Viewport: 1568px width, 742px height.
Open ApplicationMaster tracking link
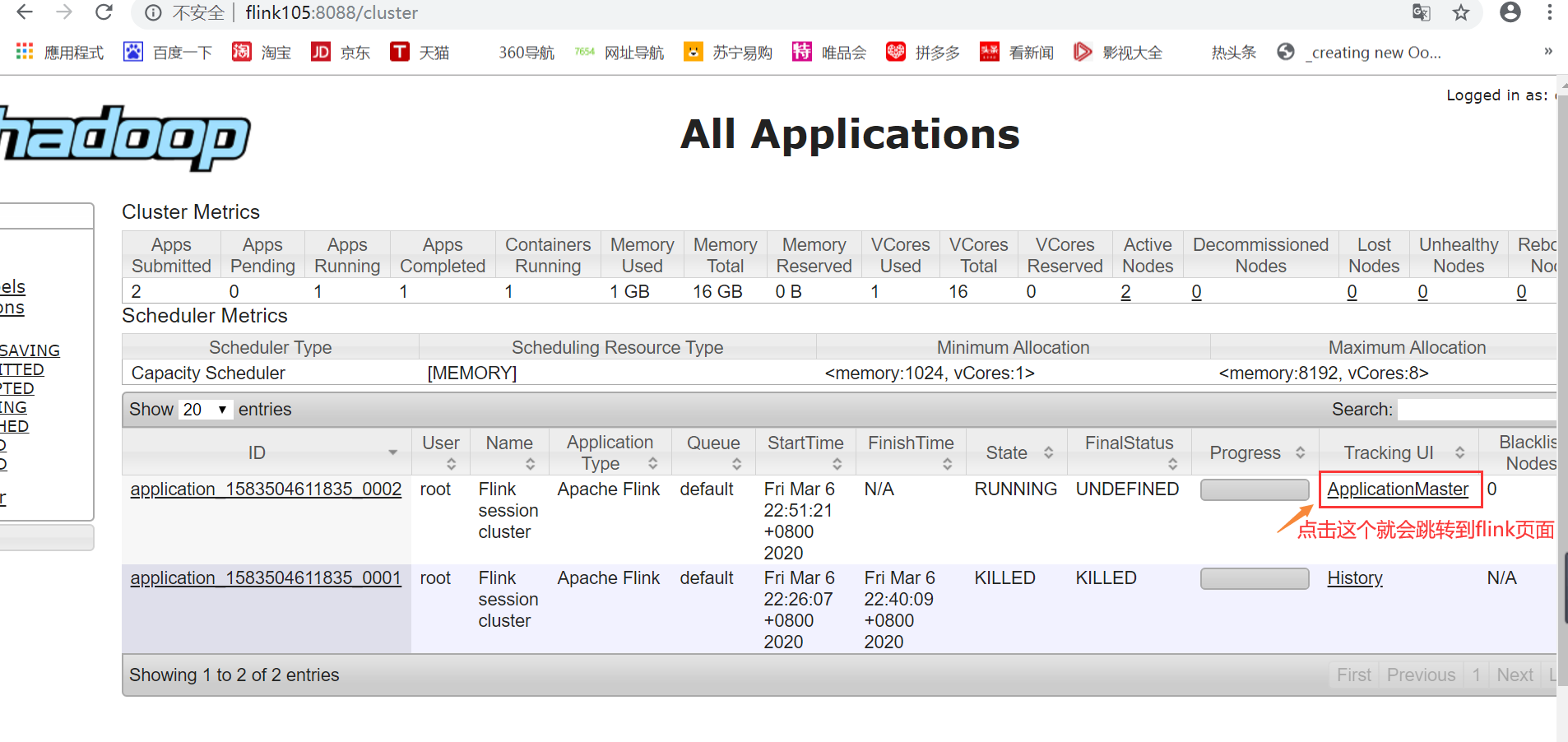1398,489
